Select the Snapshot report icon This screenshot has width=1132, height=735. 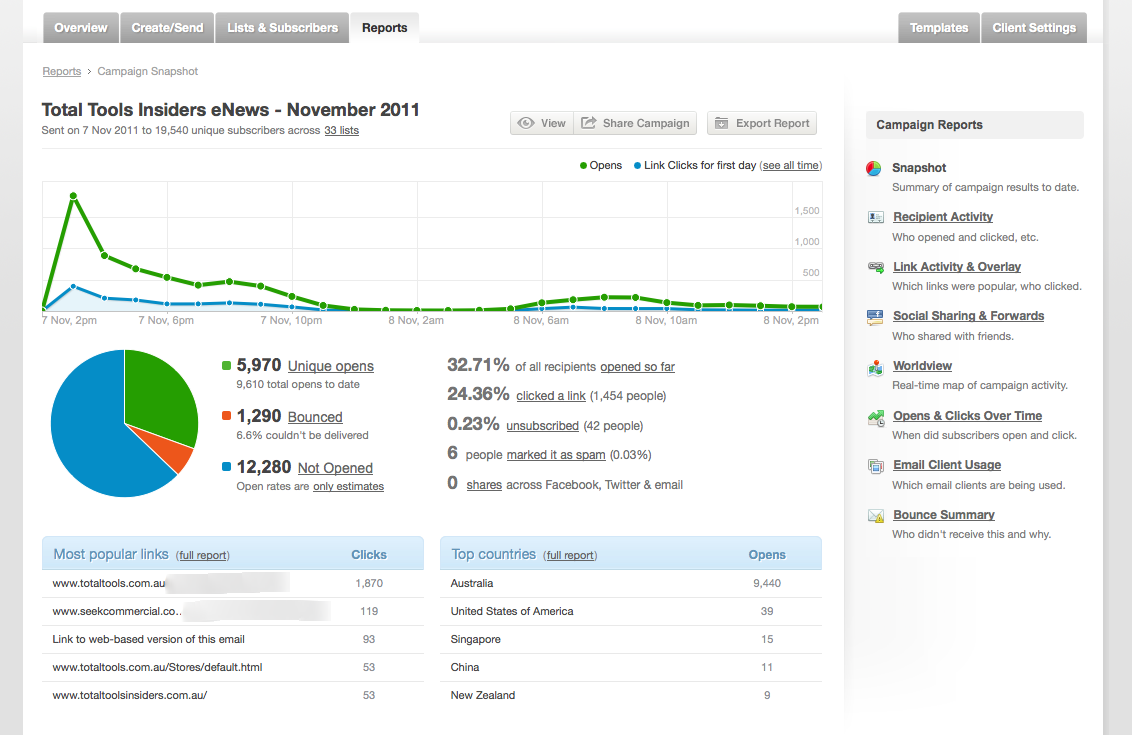(874, 168)
